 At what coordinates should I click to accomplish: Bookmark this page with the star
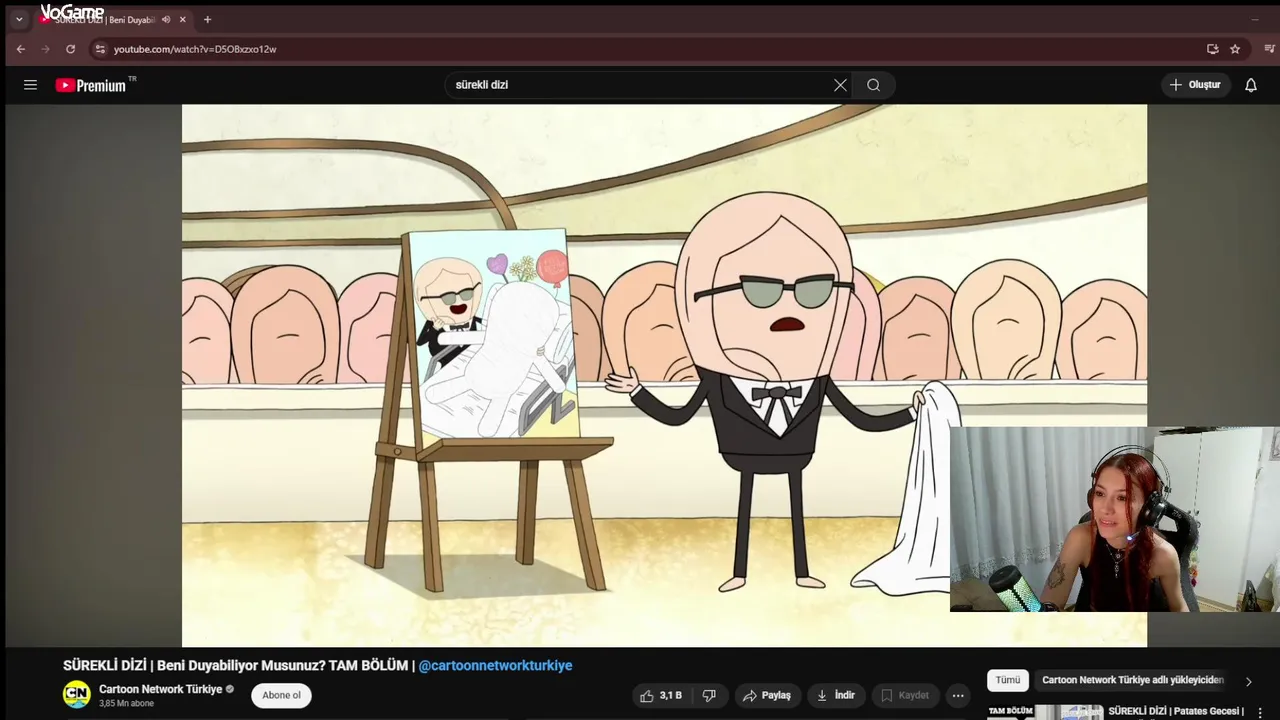(x=1235, y=49)
